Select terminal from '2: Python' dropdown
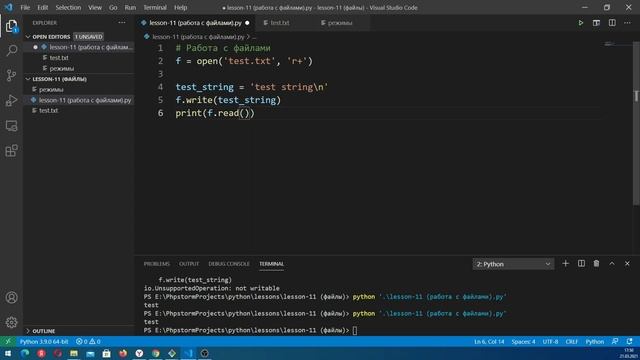The height and width of the screenshot is (360, 640). pyautogui.click(x=513, y=264)
